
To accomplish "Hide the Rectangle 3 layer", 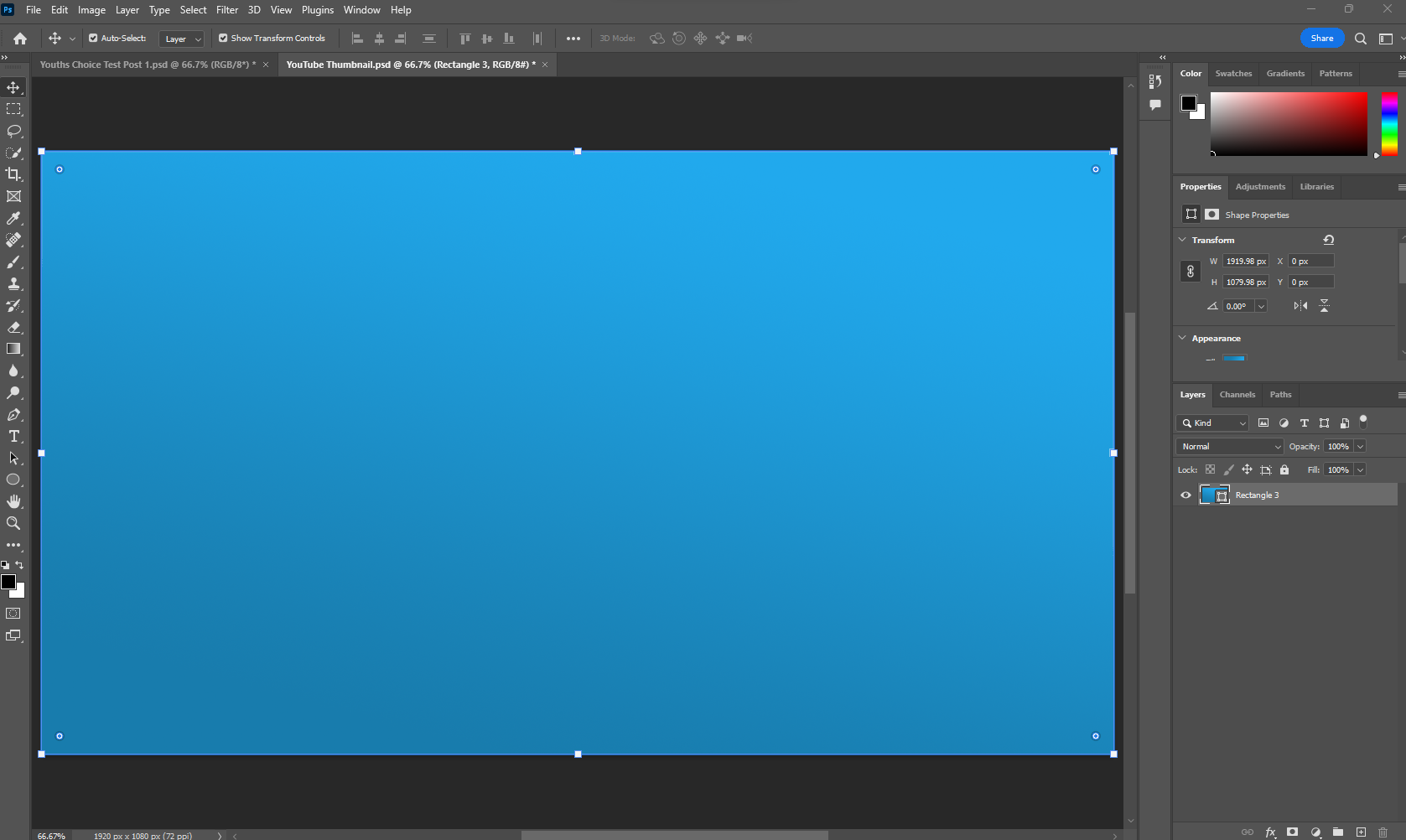I will (x=1186, y=495).
